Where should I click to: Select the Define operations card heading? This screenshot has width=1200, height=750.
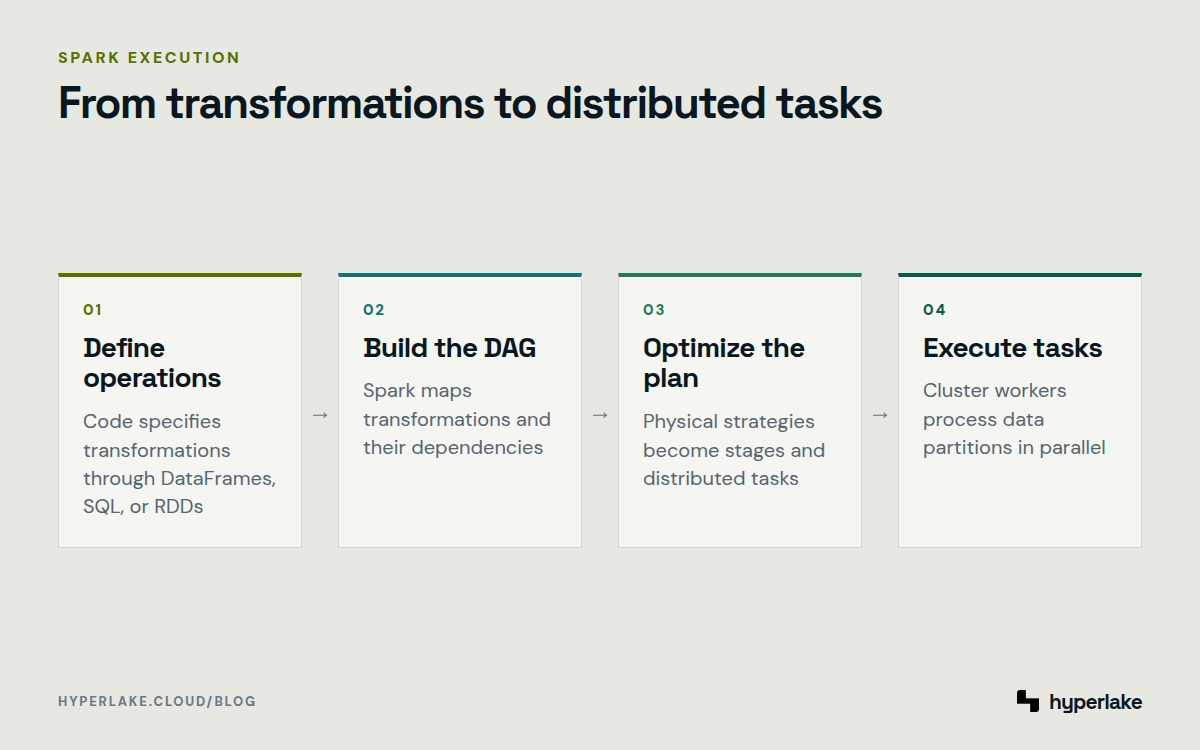[152, 363]
